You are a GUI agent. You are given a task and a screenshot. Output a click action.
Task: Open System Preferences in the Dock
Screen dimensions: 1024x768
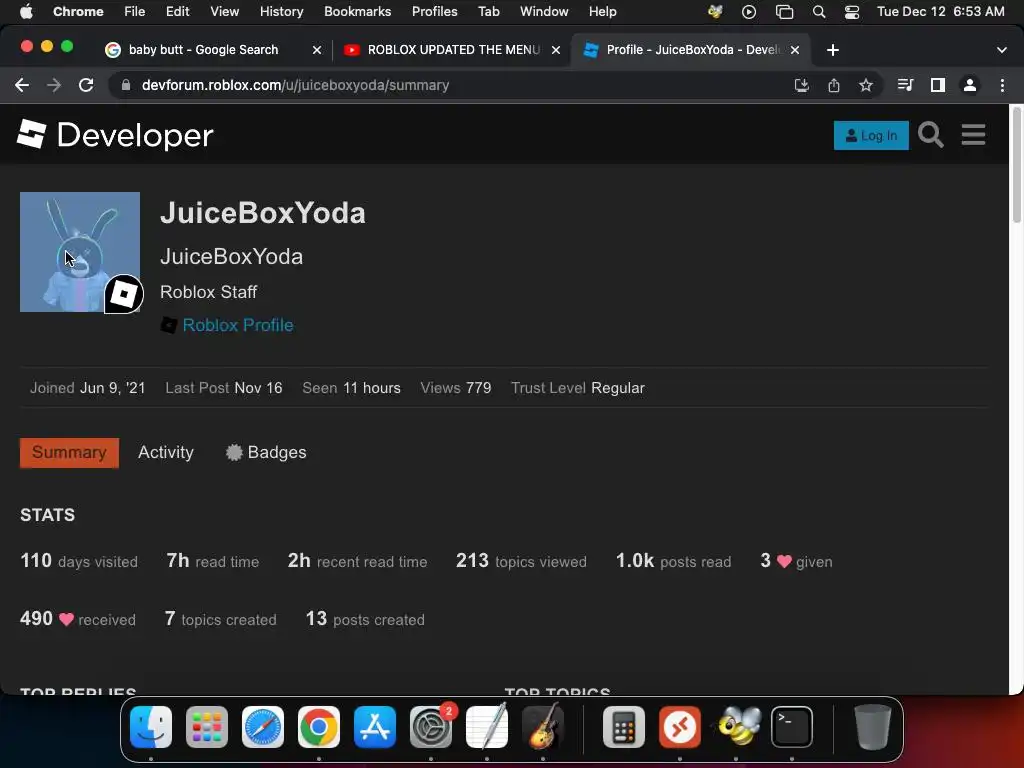point(431,726)
